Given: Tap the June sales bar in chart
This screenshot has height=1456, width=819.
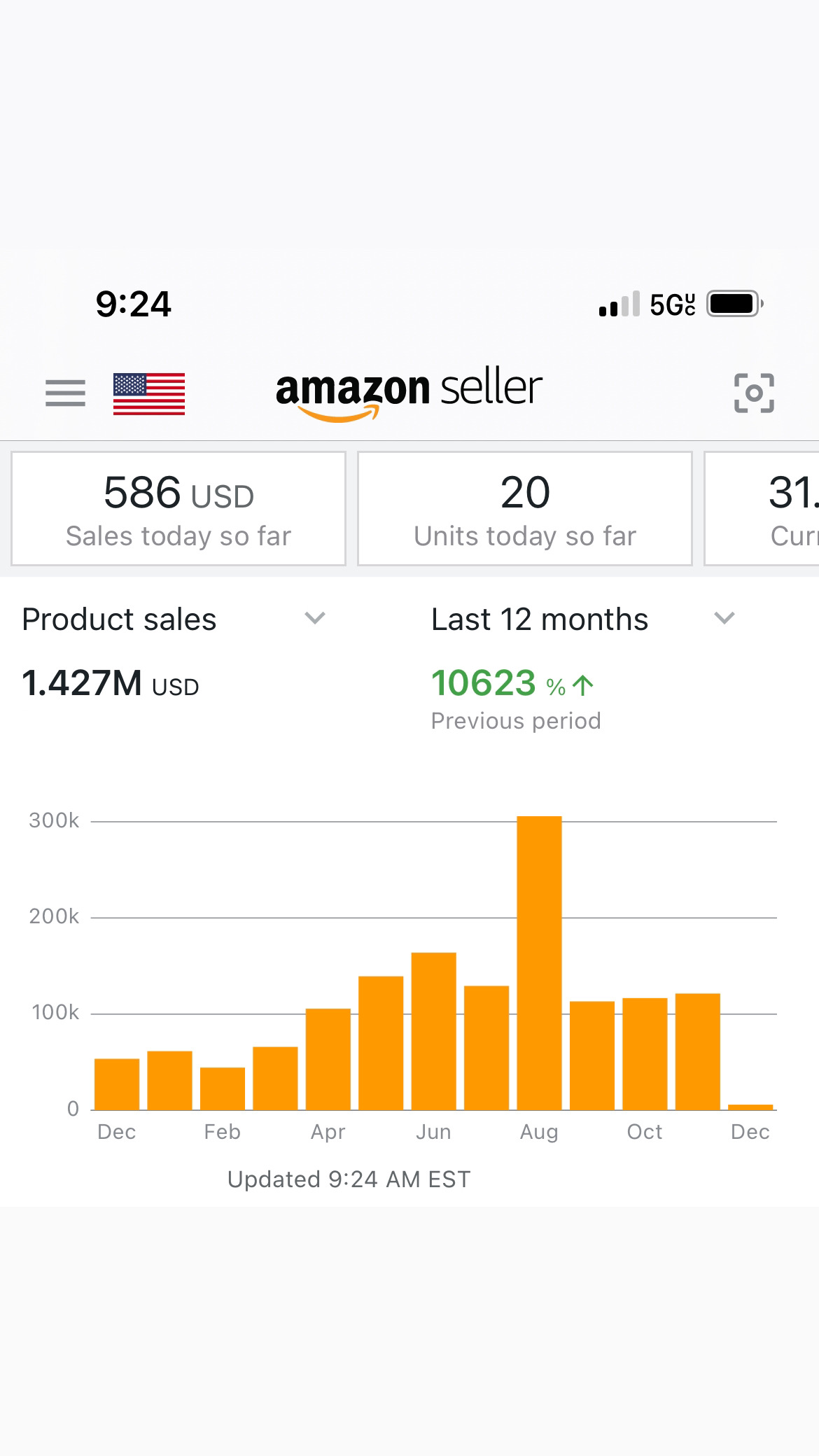Looking at the screenshot, I should point(434,1031).
